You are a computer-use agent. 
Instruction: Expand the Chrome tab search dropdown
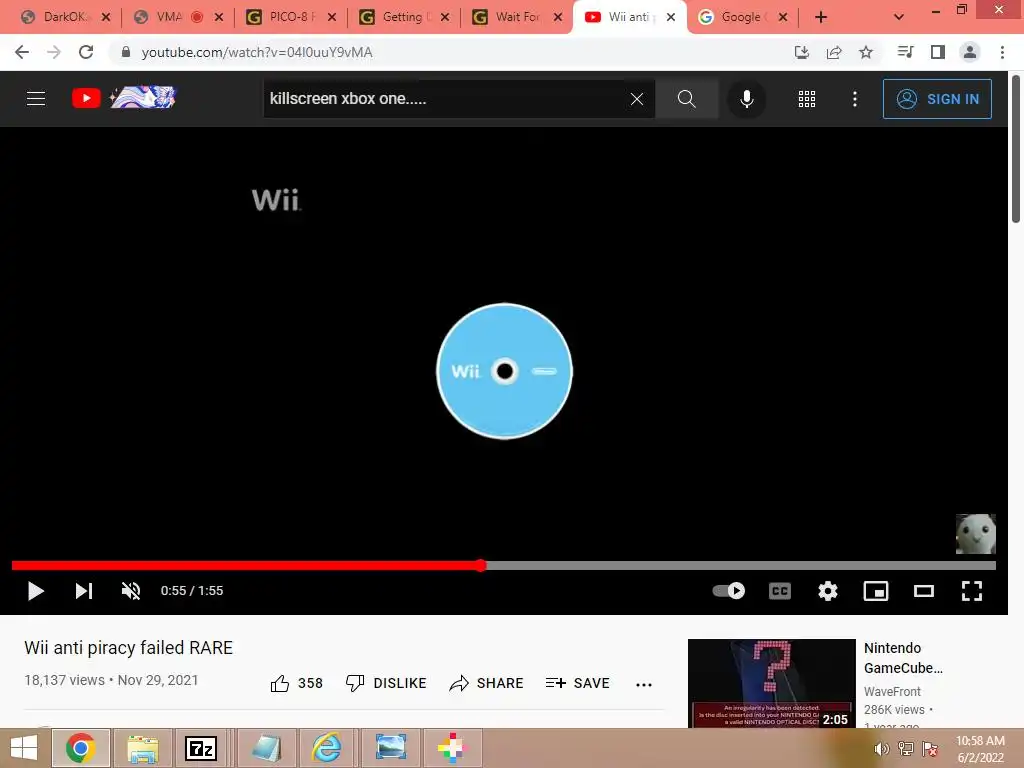899,17
